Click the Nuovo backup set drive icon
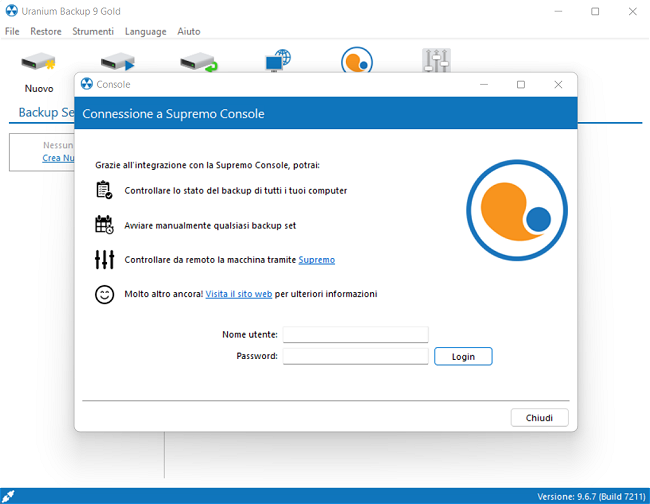Viewport: 650px width, 504px height. [39, 63]
